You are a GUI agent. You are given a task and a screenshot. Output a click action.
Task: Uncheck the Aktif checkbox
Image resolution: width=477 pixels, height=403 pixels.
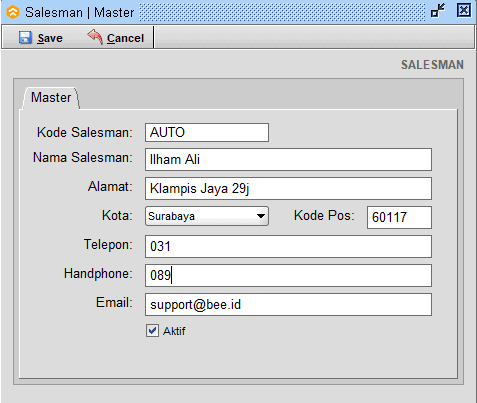(x=152, y=331)
